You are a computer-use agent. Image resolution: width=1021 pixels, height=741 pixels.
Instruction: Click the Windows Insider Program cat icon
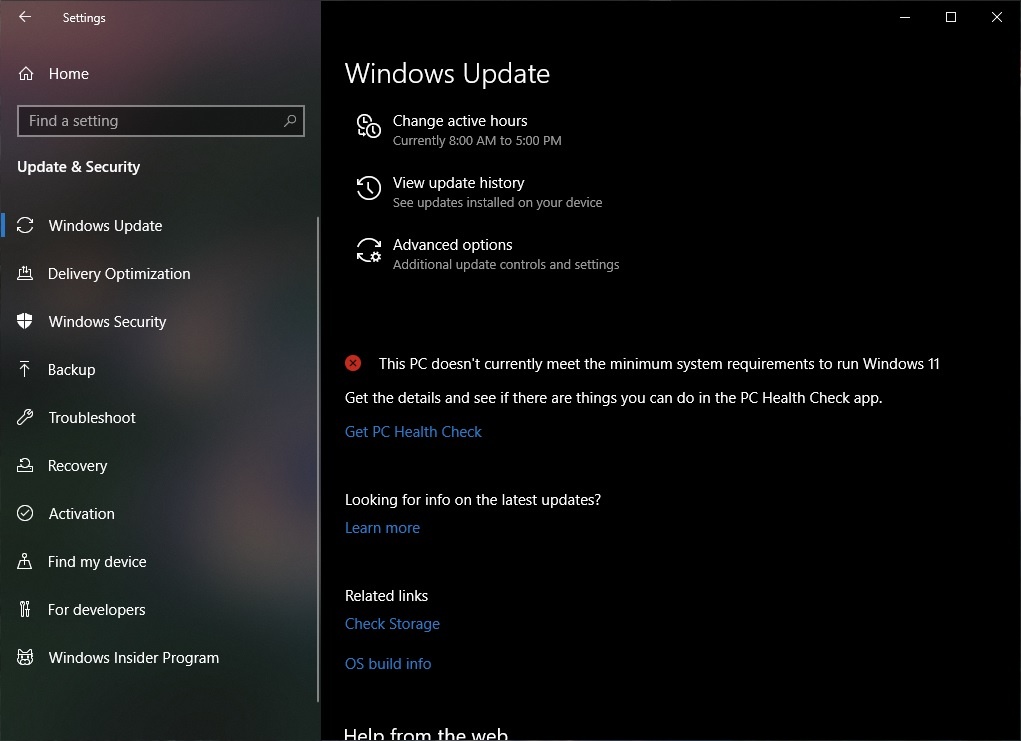[x=25, y=657]
